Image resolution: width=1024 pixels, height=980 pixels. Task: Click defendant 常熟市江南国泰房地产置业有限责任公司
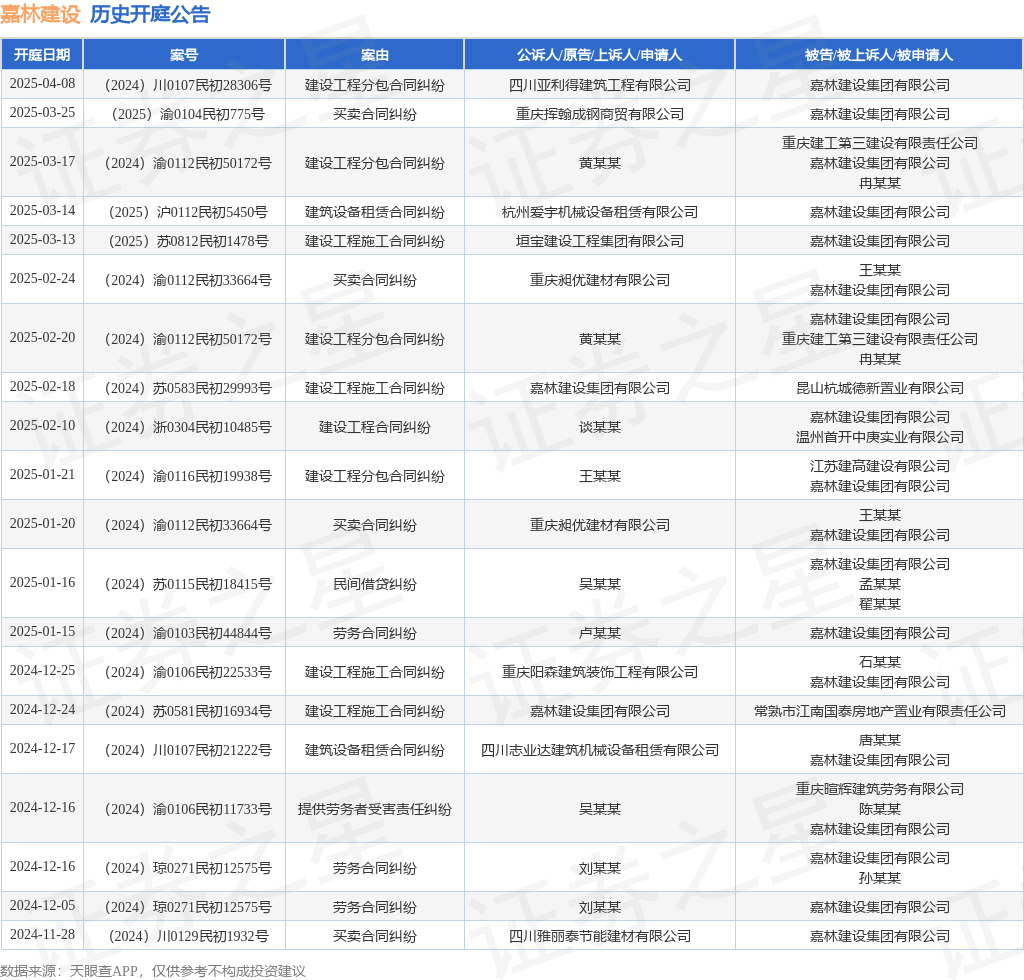tap(880, 712)
